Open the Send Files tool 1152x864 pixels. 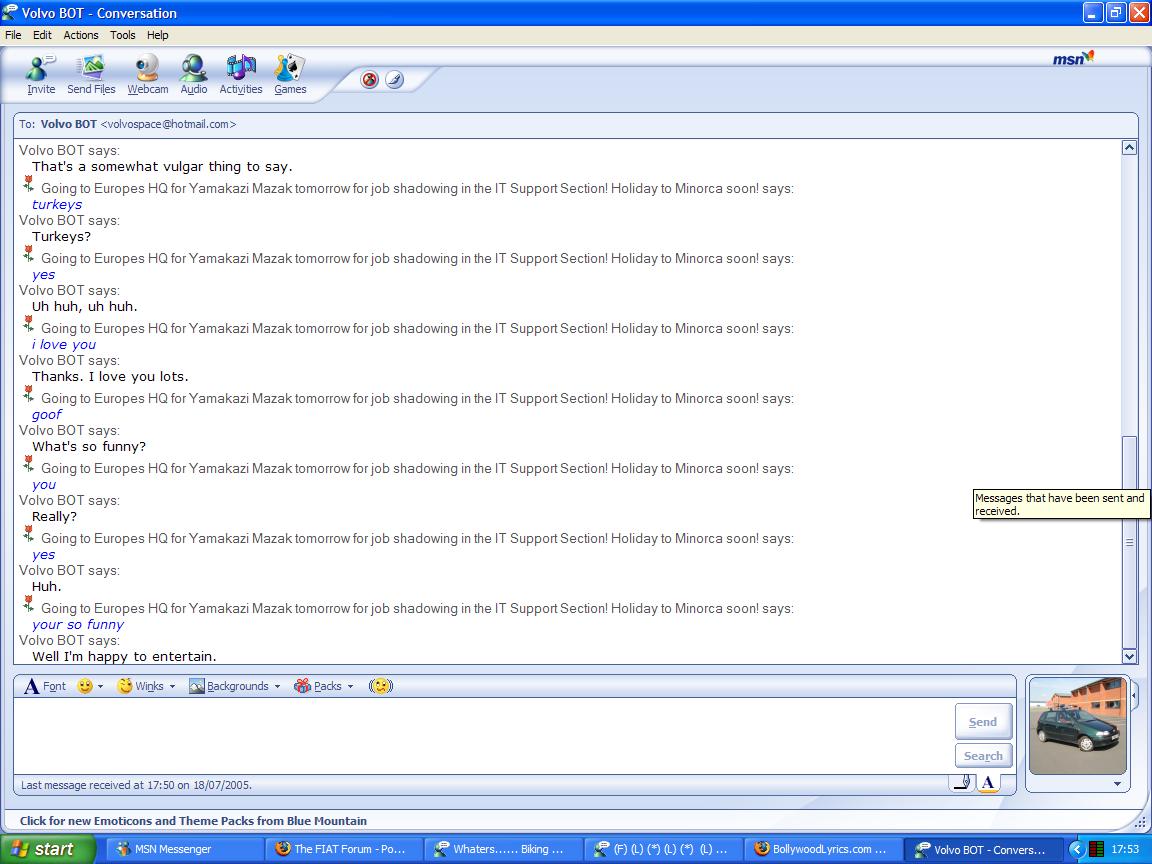click(91, 74)
